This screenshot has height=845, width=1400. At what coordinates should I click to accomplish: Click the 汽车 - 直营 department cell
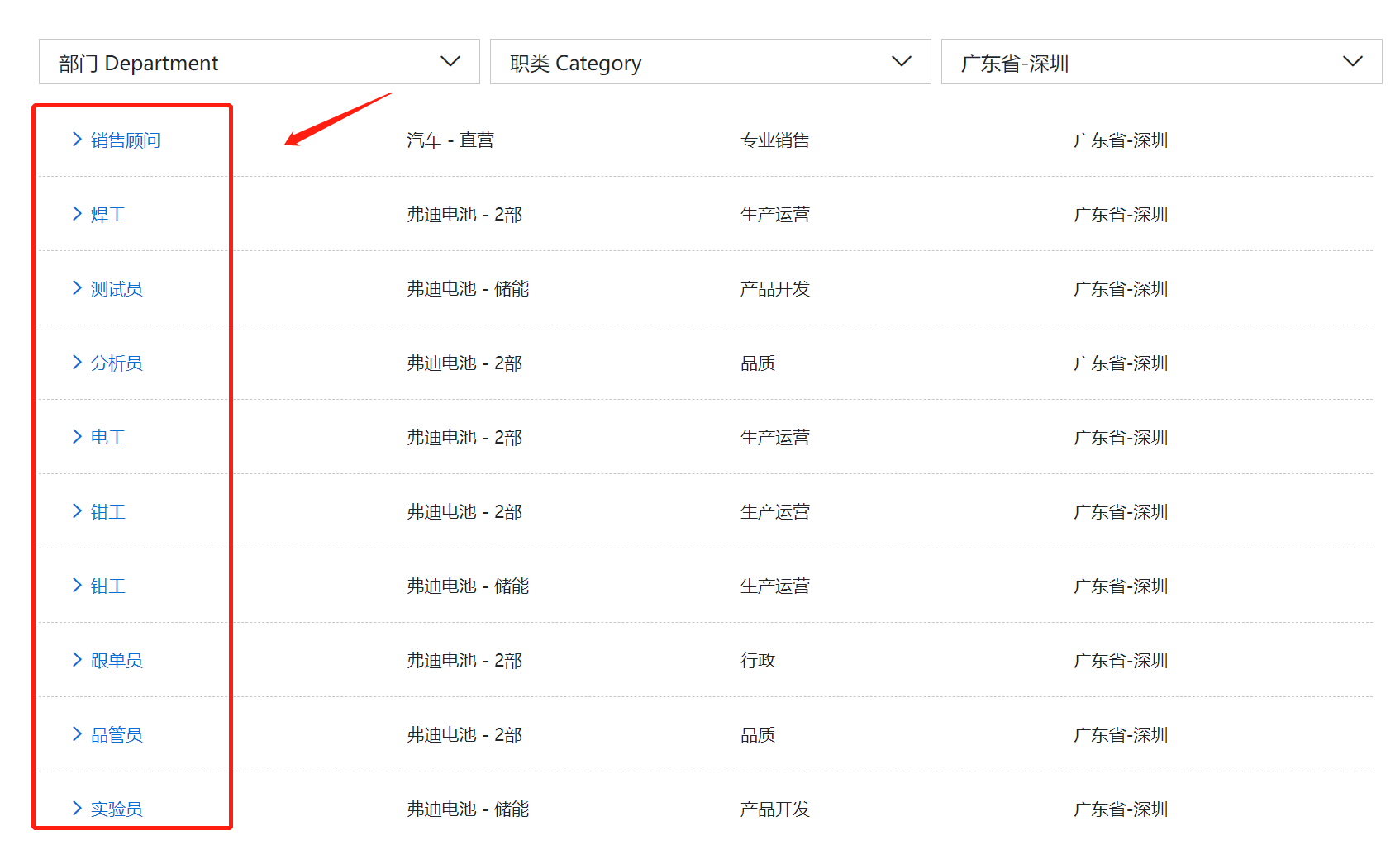[450, 140]
